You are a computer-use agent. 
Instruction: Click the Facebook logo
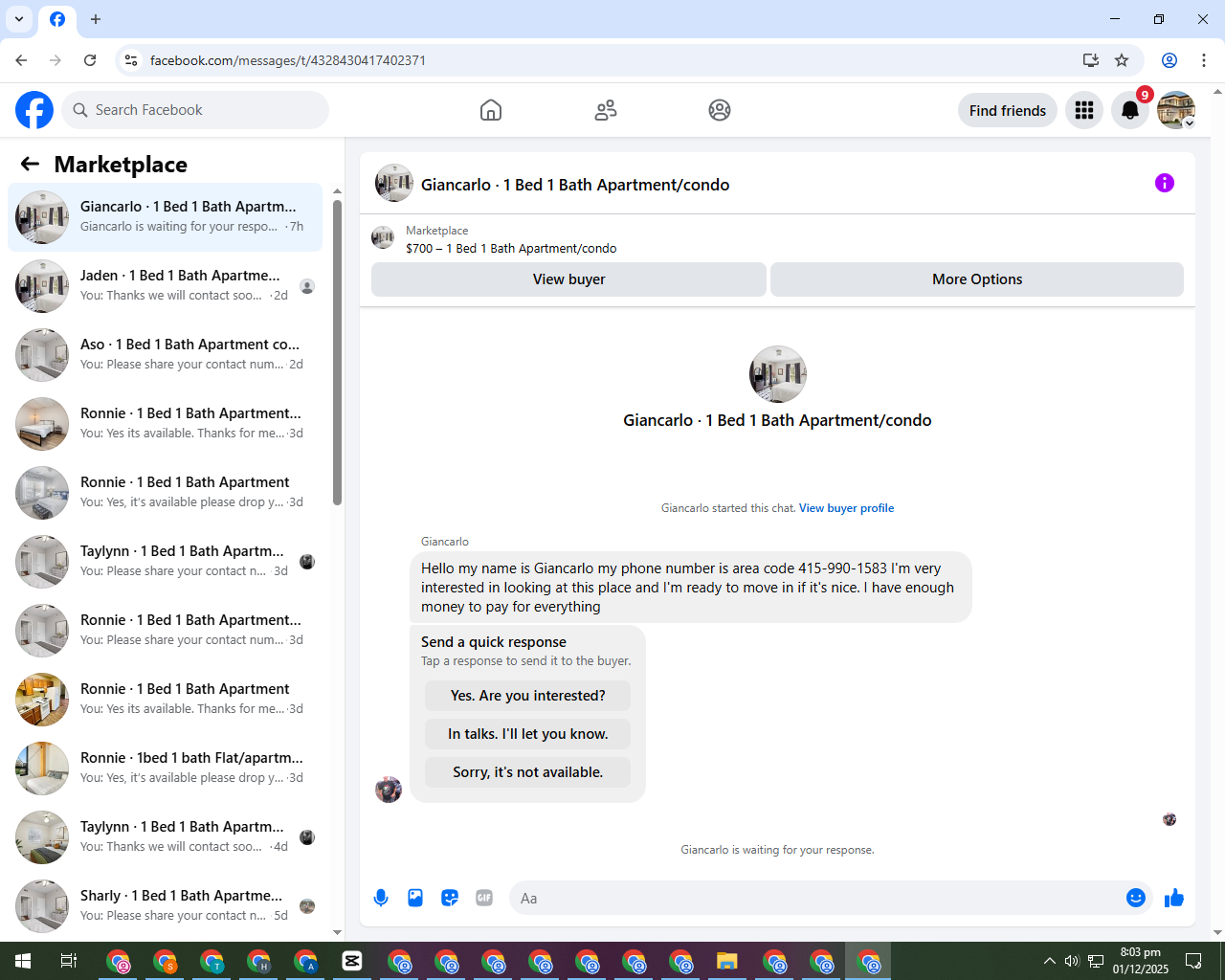pyautogui.click(x=34, y=110)
